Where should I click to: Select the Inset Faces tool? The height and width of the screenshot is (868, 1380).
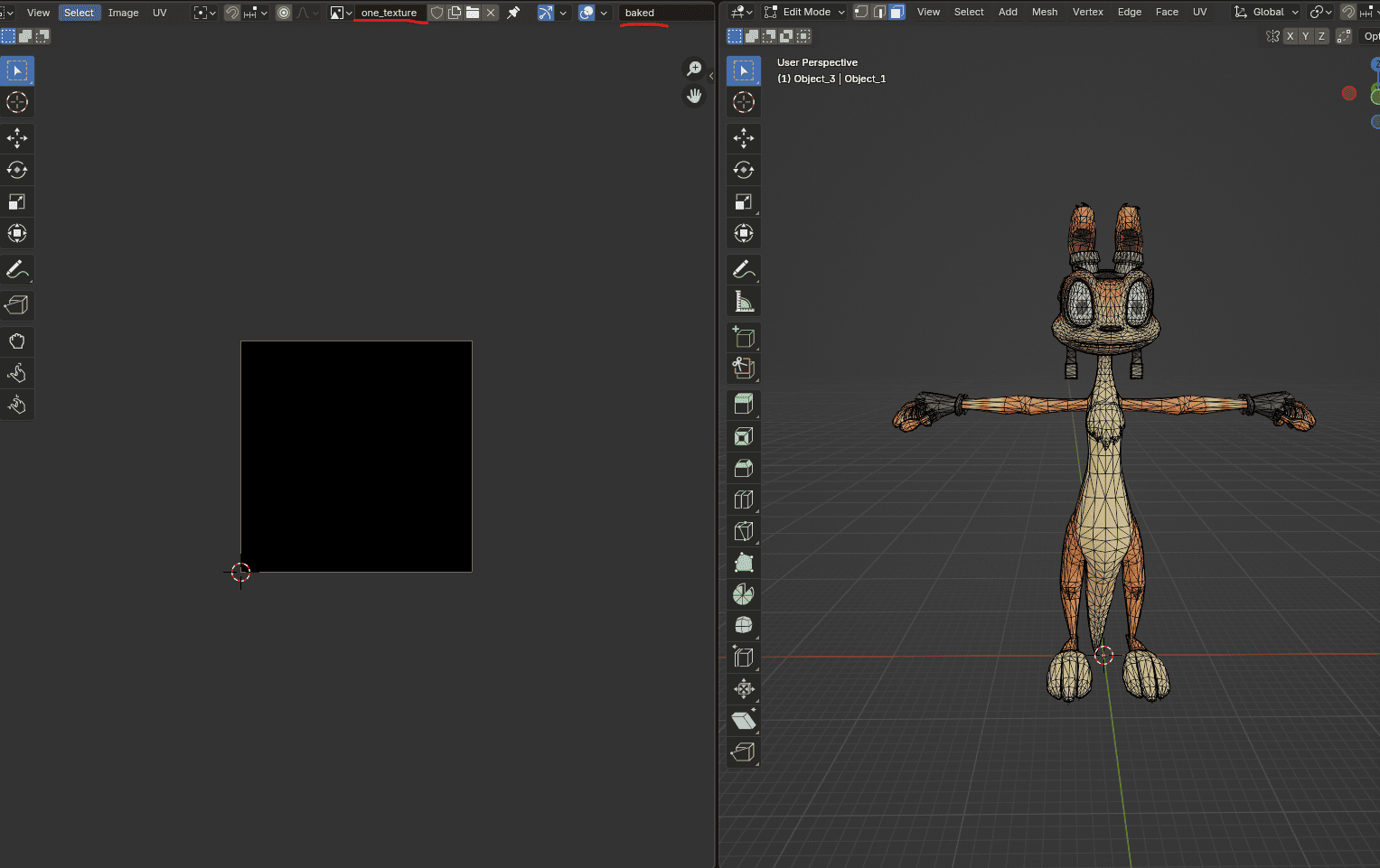pos(744,436)
